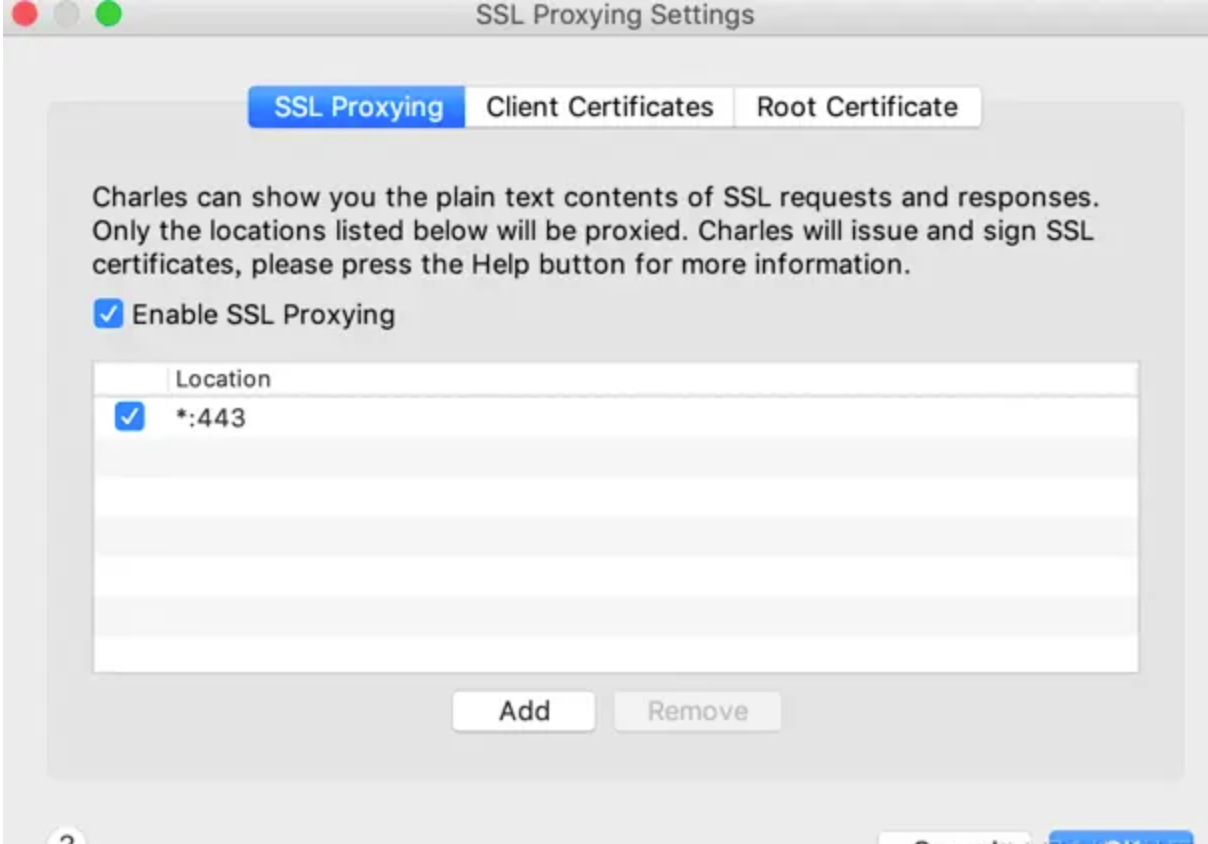Select the *:443 location row text

(x=210, y=418)
